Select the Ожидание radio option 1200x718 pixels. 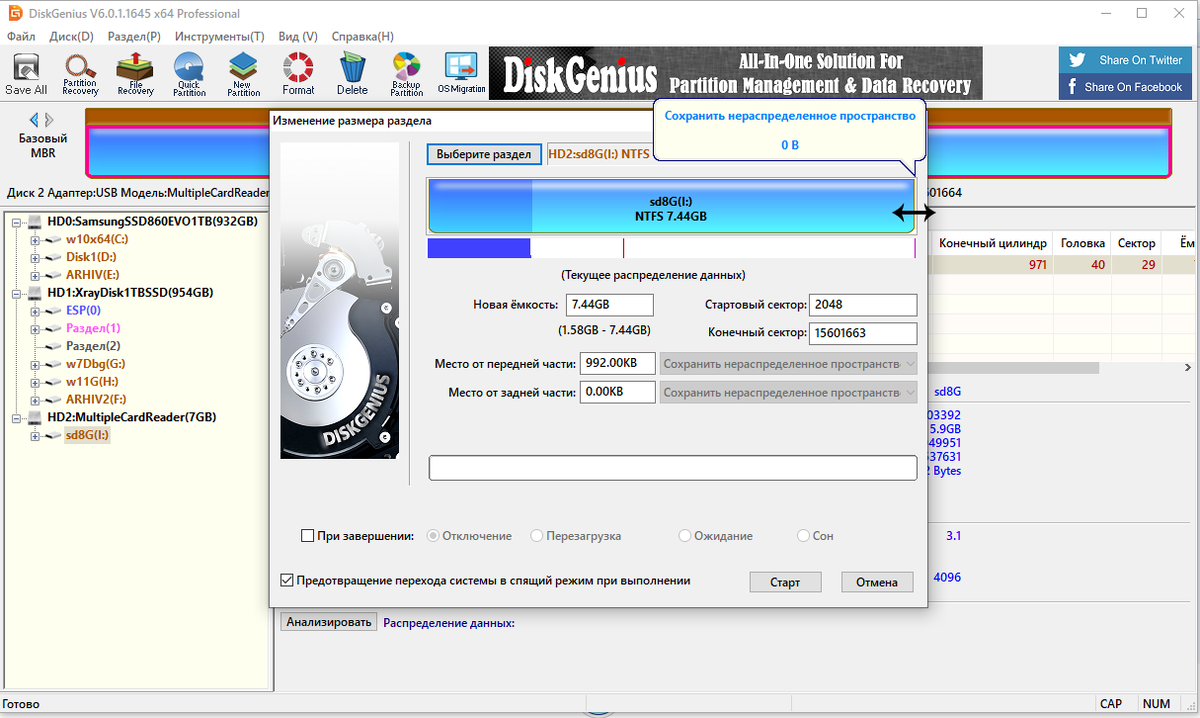pyautogui.click(x=685, y=536)
